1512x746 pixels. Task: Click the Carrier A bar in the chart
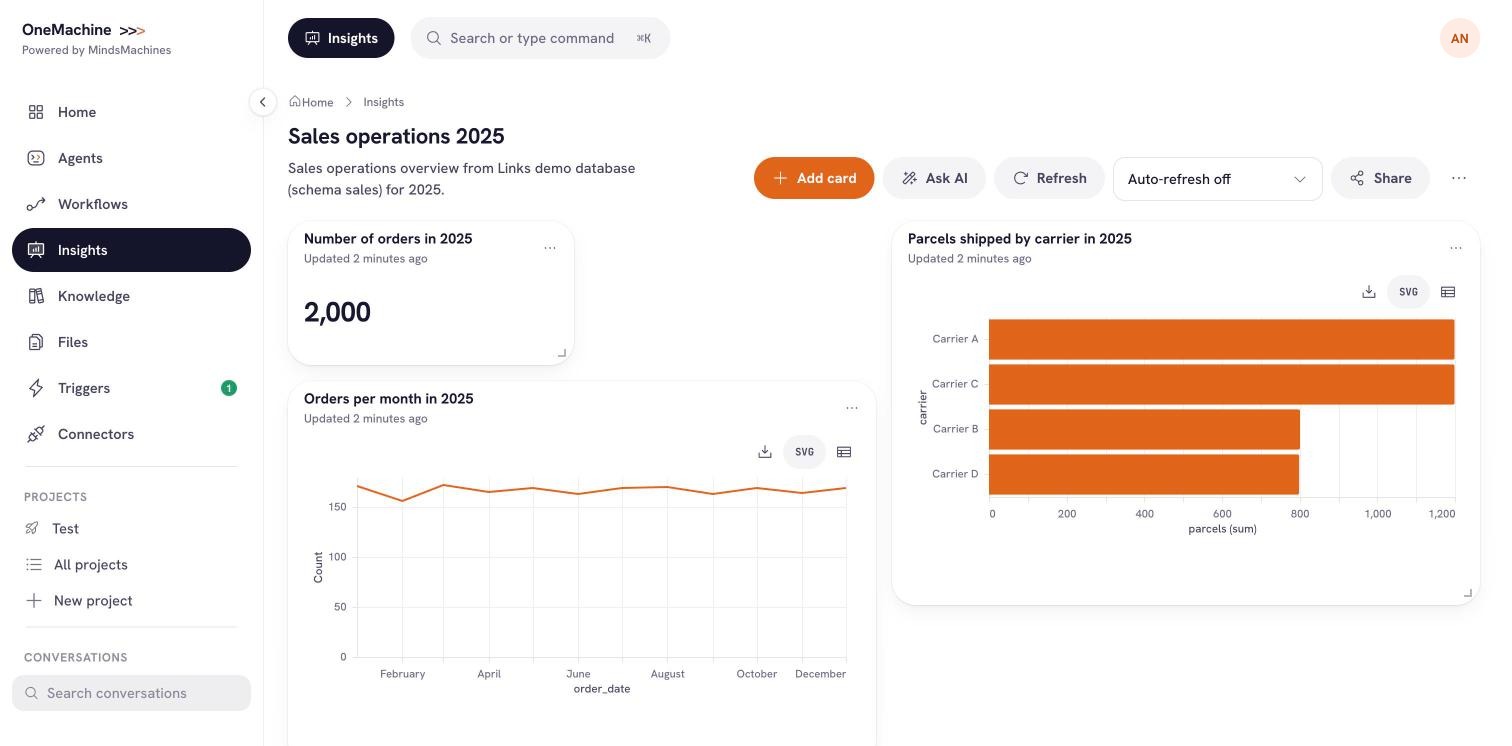1221,339
